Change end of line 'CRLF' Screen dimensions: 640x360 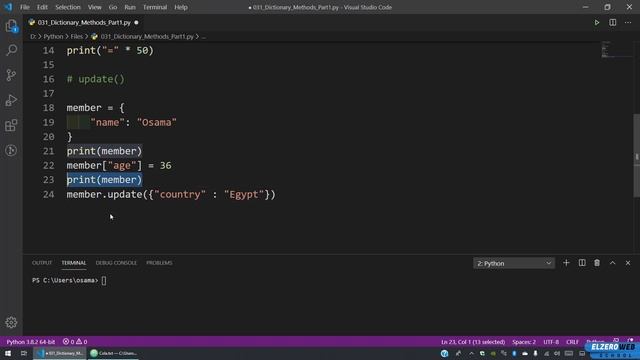pyautogui.click(x=572, y=342)
